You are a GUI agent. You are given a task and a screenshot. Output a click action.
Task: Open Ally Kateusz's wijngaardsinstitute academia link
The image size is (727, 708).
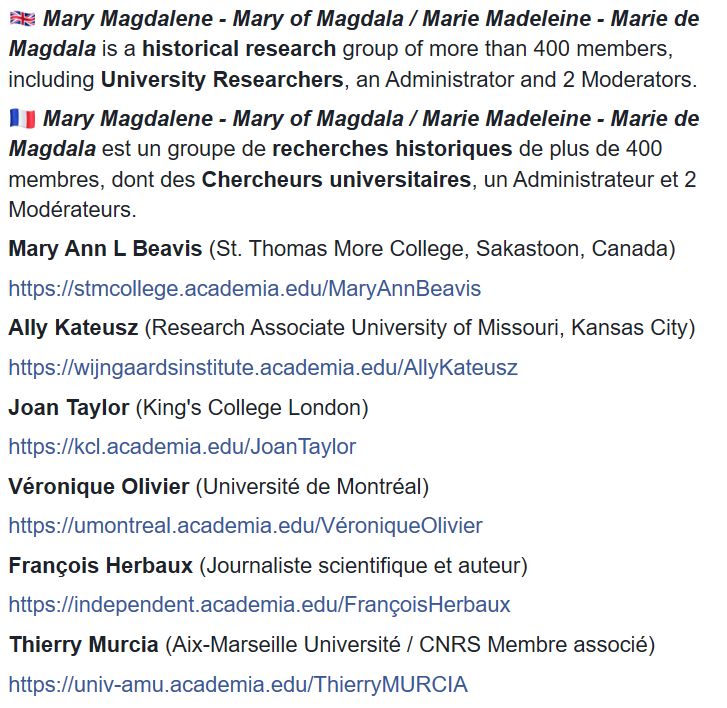(263, 368)
